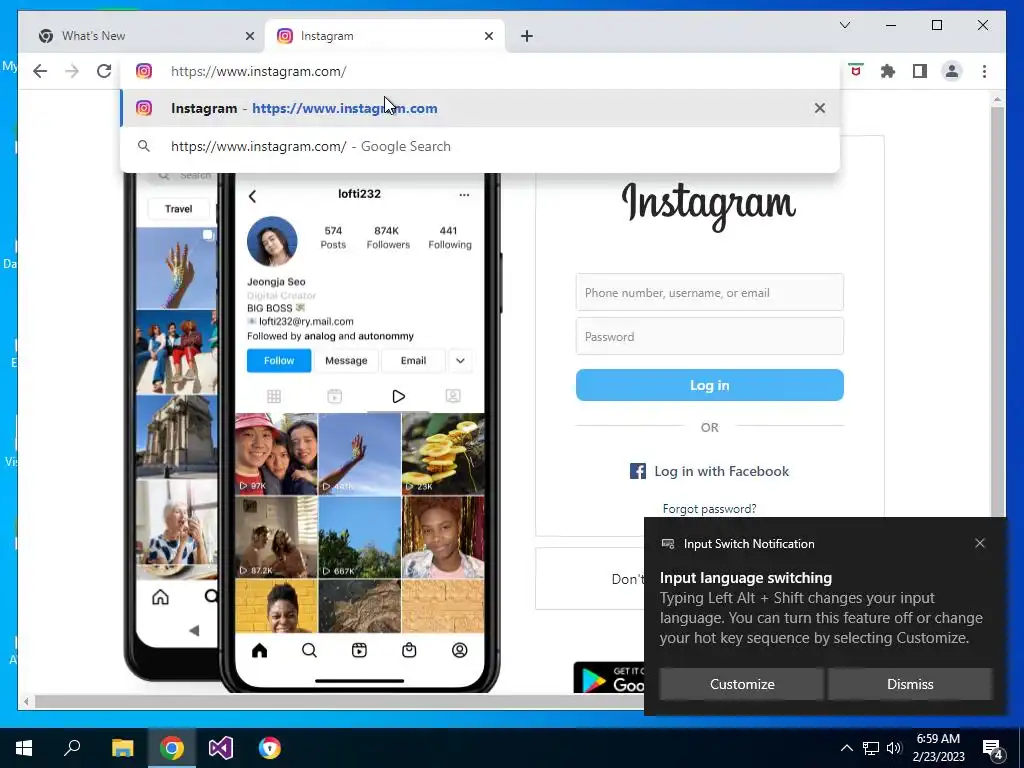Click the three-dot options in phone profile

tap(464, 195)
